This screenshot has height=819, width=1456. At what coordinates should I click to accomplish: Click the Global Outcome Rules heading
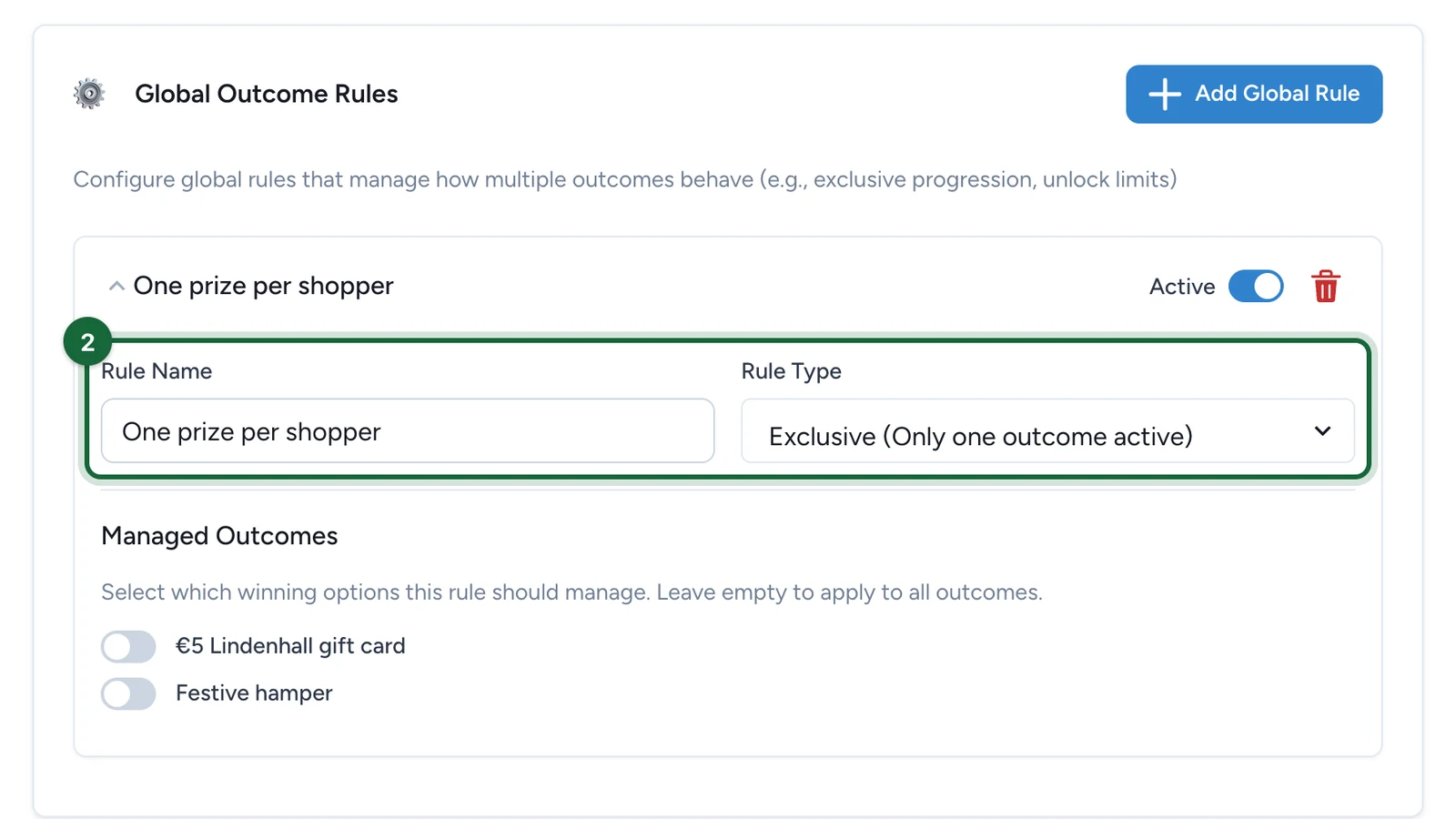266,94
